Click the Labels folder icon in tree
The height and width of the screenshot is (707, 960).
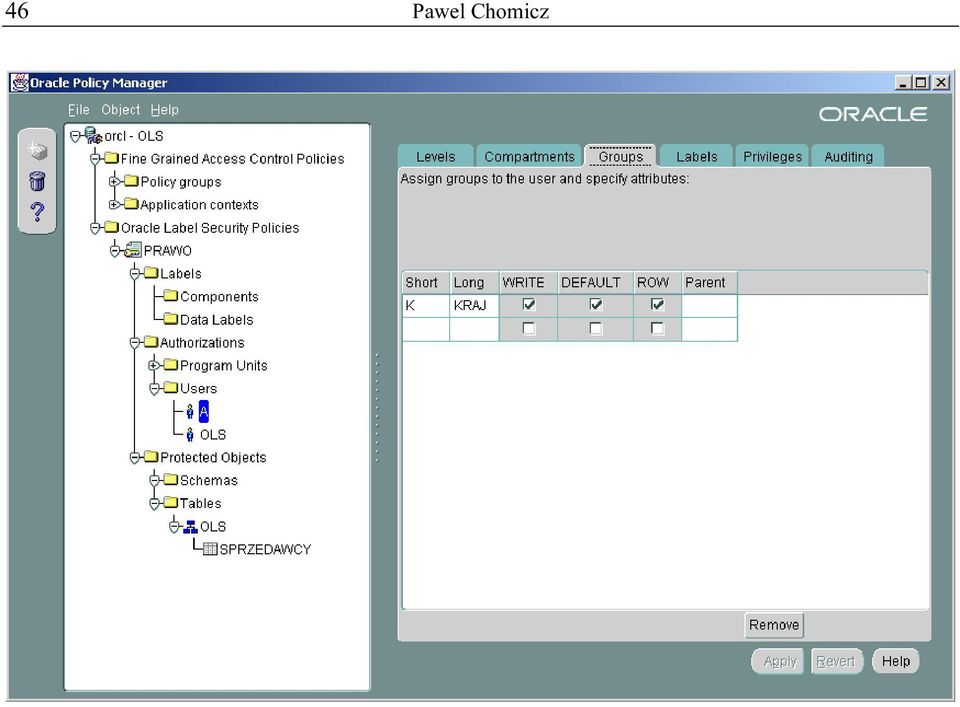point(151,273)
